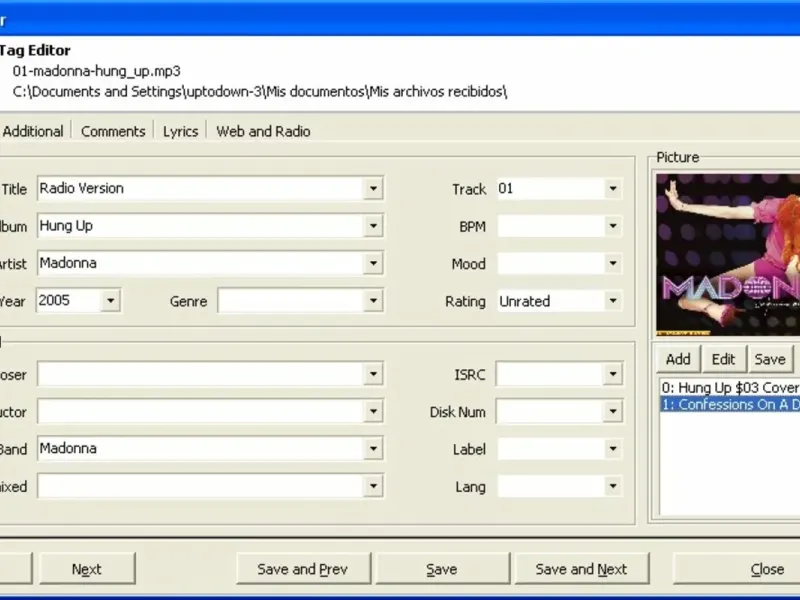
Task: Select the '1: Confessions On A D' entry
Action: click(x=730, y=405)
